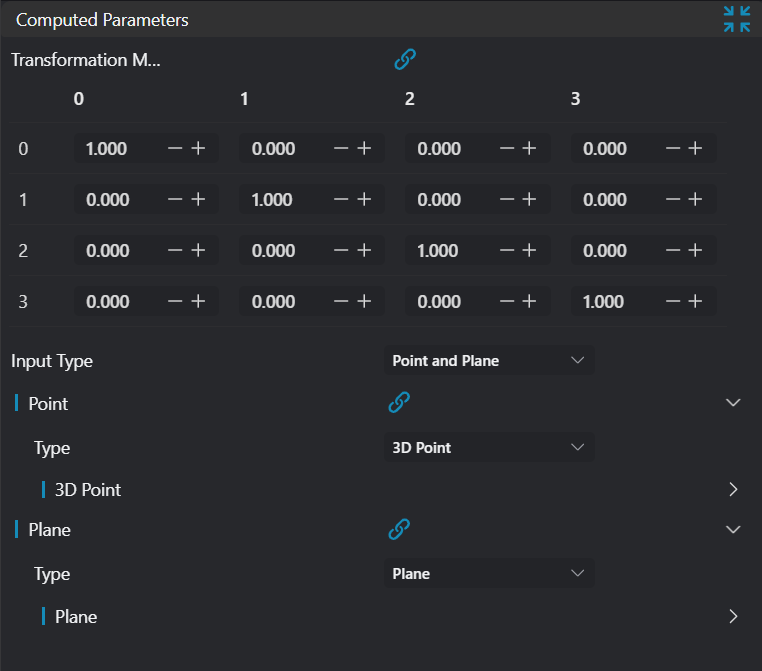Decrement matrix value at row 3 column 0
The image size is (762, 671).
(175, 302)
